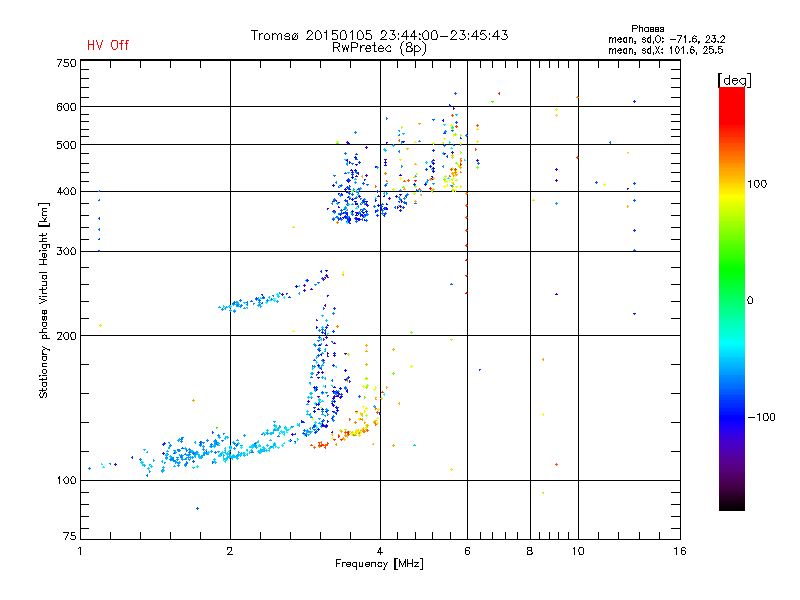This screenshot has width=800, height=600.
Task: Click the y-axis tick label '300'
Action: 66,252
